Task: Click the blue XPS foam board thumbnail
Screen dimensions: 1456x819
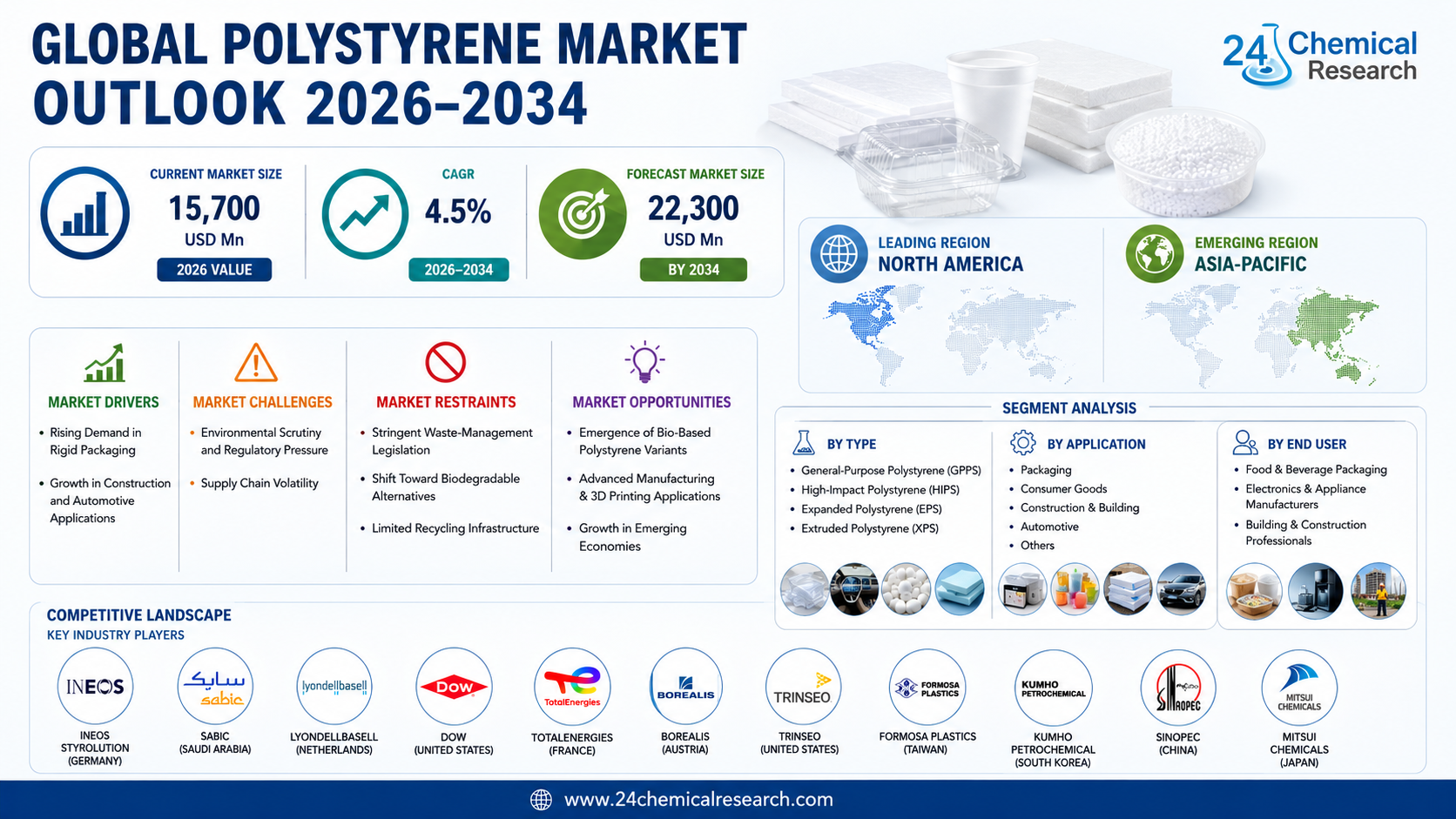Action: pyautogui.click(x=960, y=589)
